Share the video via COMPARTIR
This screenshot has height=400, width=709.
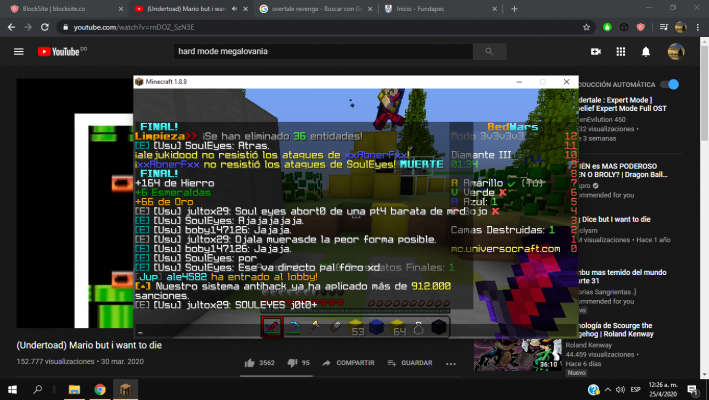pyautogui.click(x=348, y=362)
